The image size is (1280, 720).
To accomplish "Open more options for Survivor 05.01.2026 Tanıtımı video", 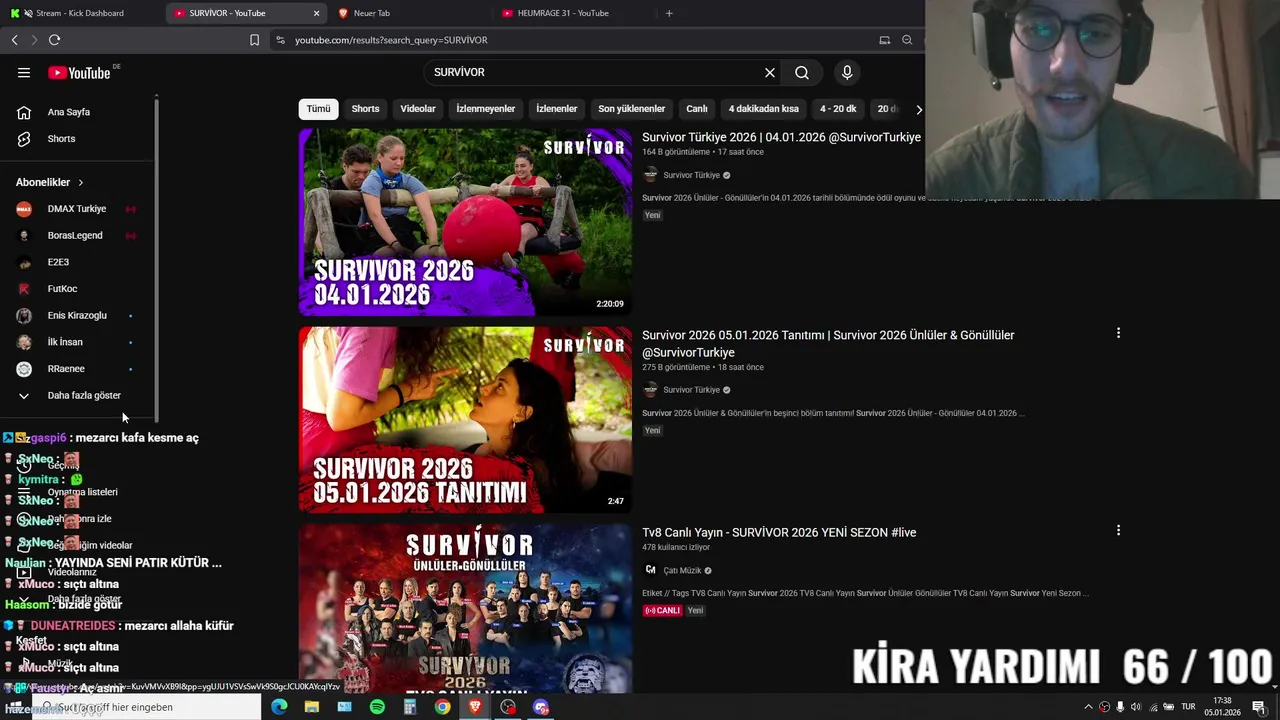I will (1118, 333).
